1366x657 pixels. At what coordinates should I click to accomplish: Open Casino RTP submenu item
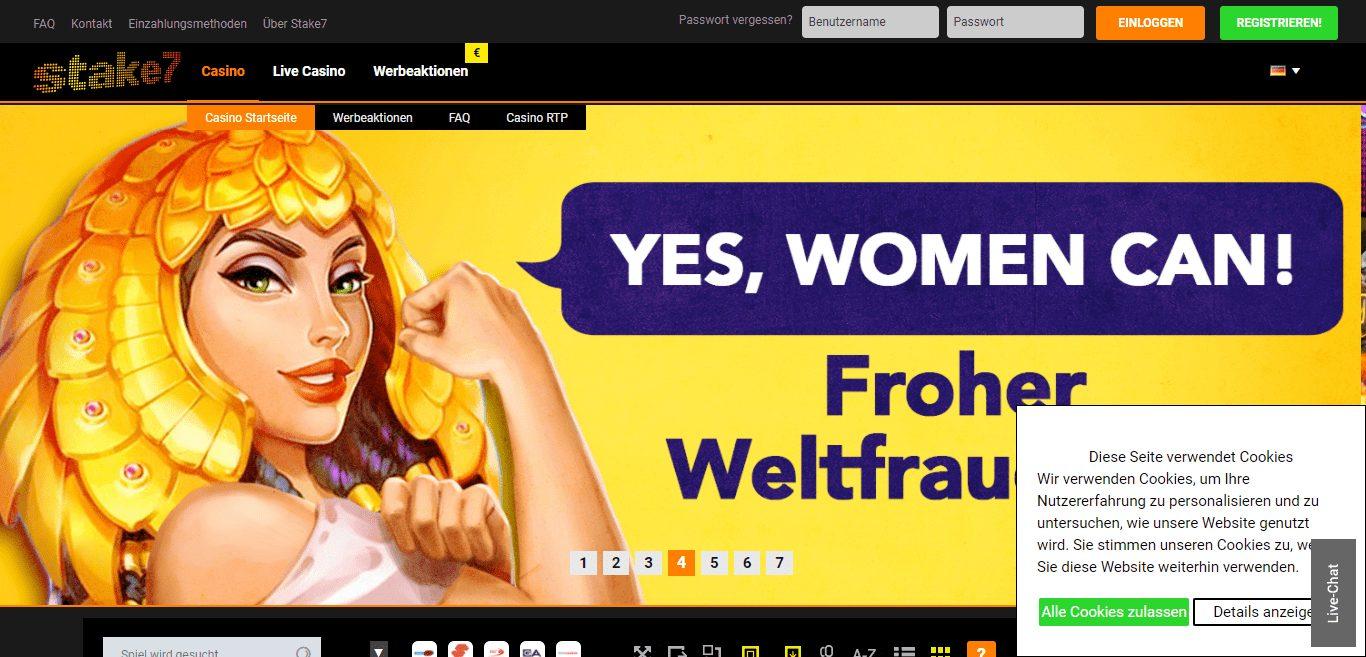(537, 118)
